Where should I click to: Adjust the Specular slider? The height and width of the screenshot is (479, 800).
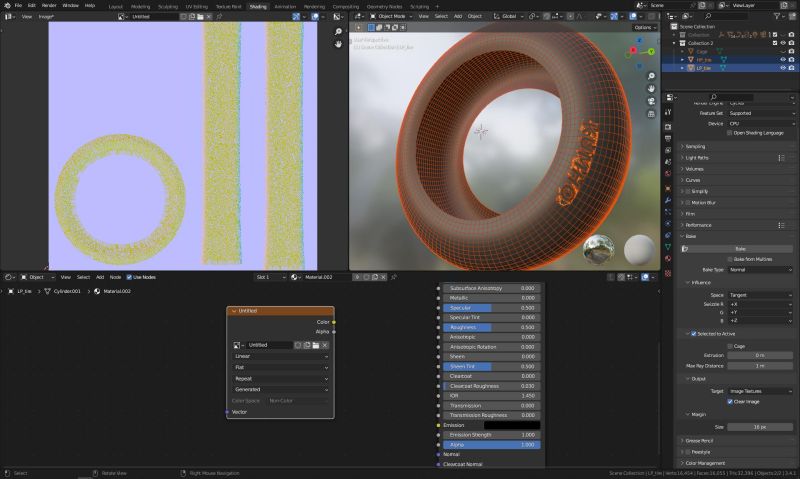(491, 308)
